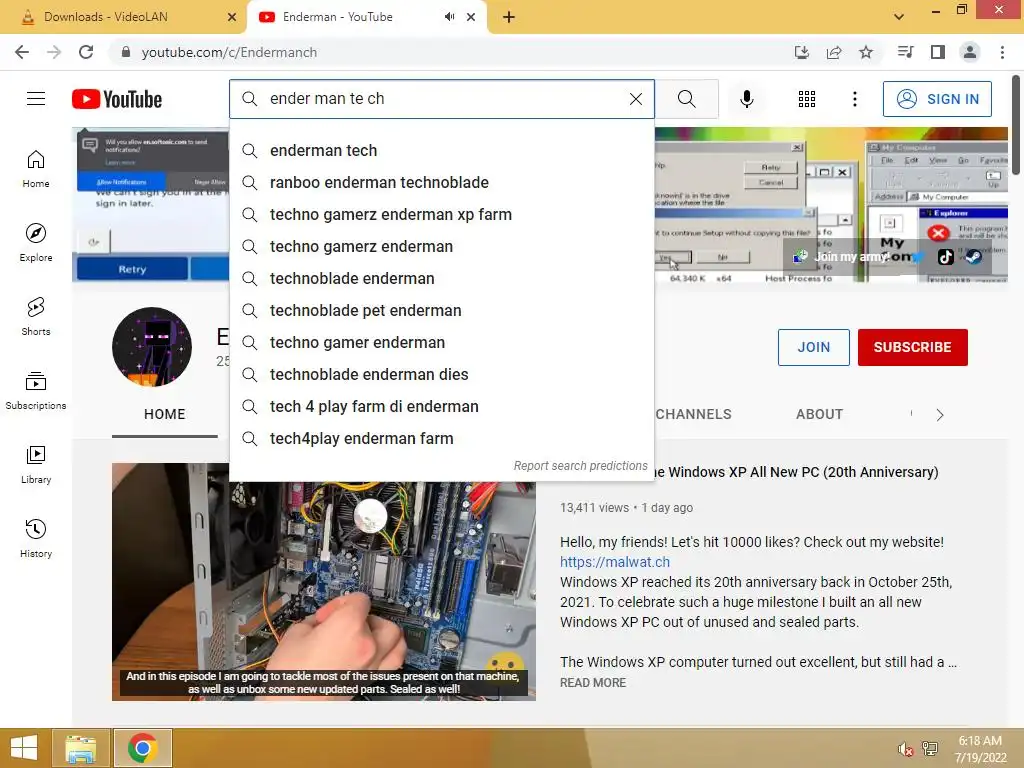Select suggestion 'techno gamerz enderman'

pyautogui.click(x=441, y=246)
